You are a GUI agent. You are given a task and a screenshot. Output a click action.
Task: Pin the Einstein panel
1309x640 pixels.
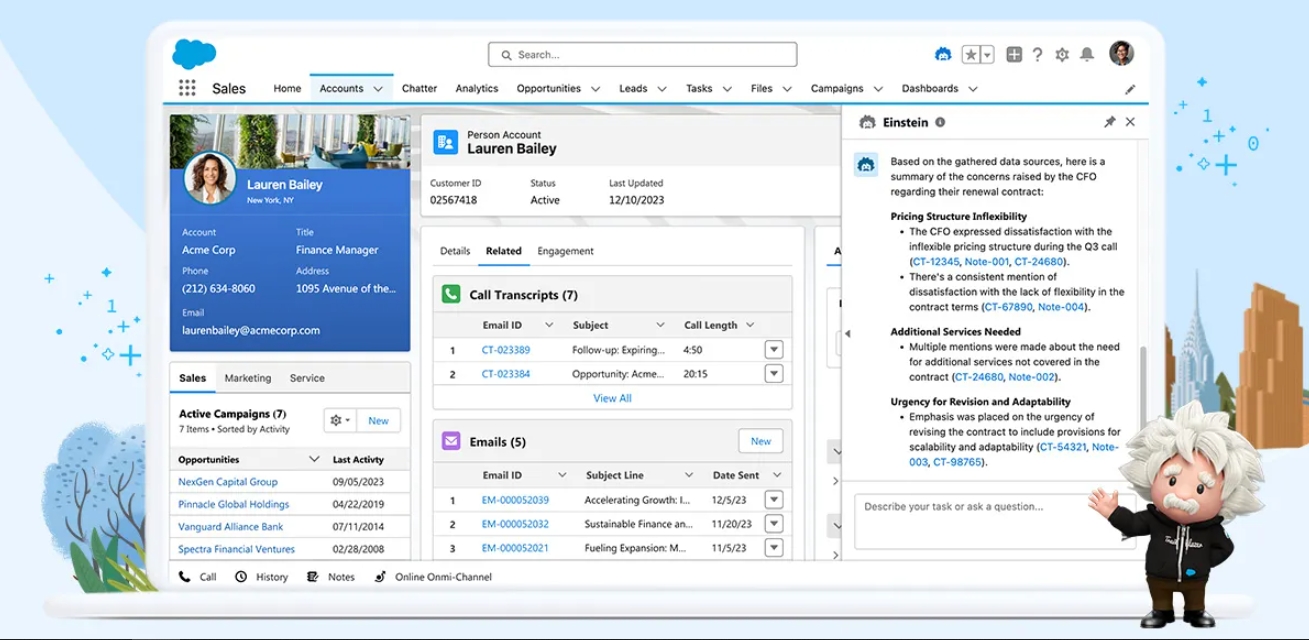click(x=1109, y=122)
